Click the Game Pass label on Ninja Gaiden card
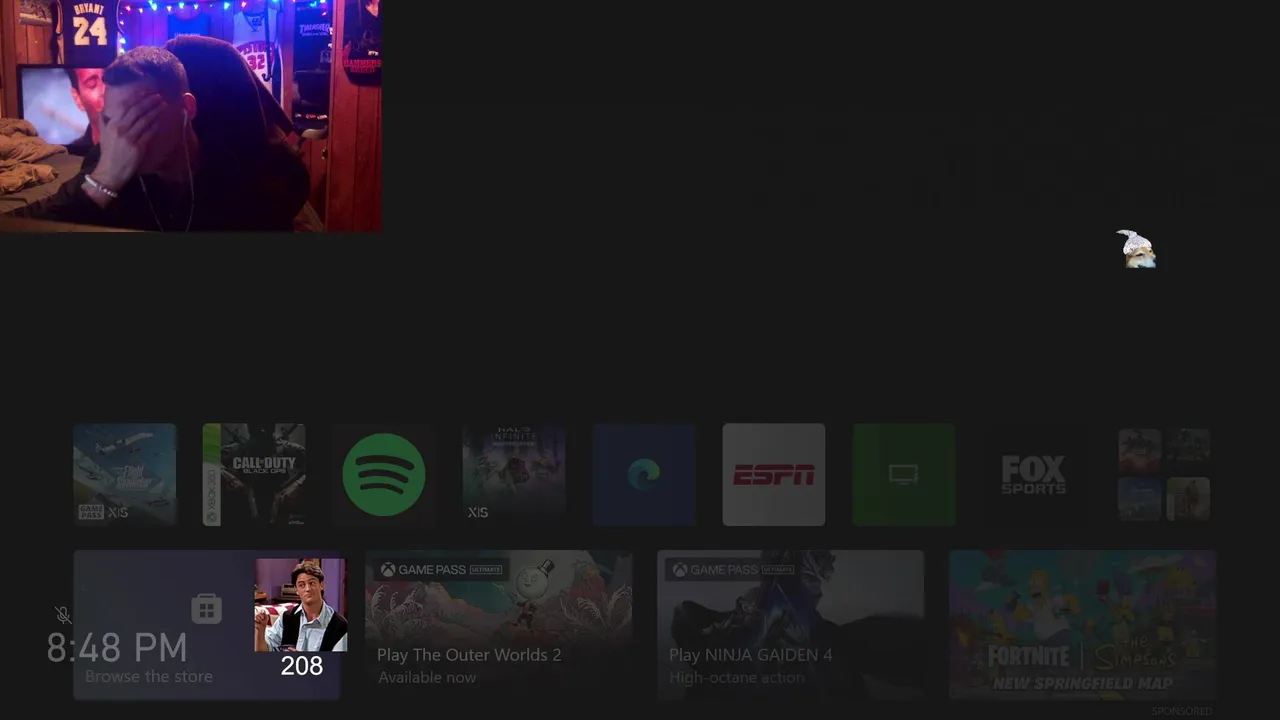Image resolution: width=1280 pixels, height=720 pixels. pos(733,570)
